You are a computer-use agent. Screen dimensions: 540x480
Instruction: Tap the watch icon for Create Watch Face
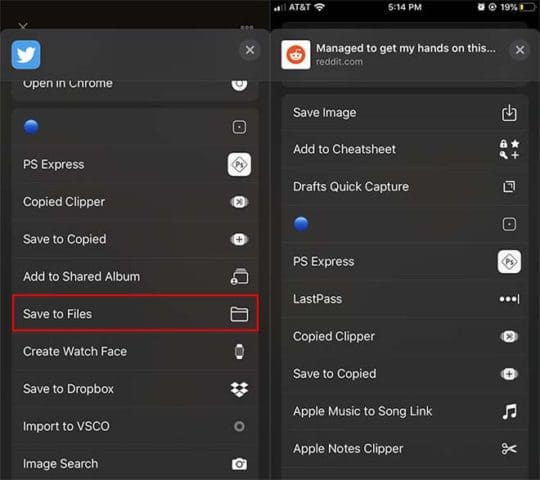coord(239,352)
